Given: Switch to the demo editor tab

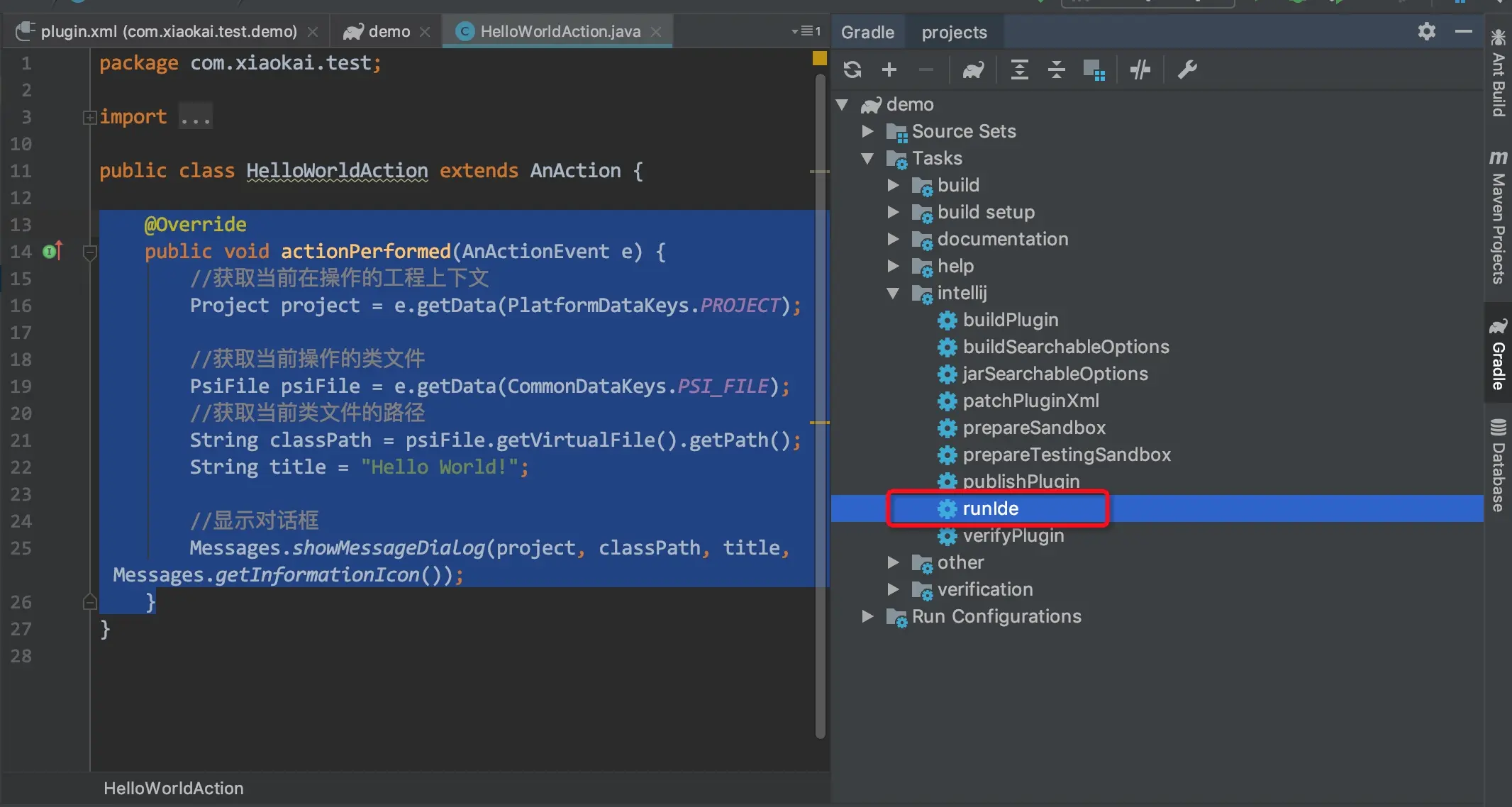Looking at the screenshot, I should (x=389, y=31).
